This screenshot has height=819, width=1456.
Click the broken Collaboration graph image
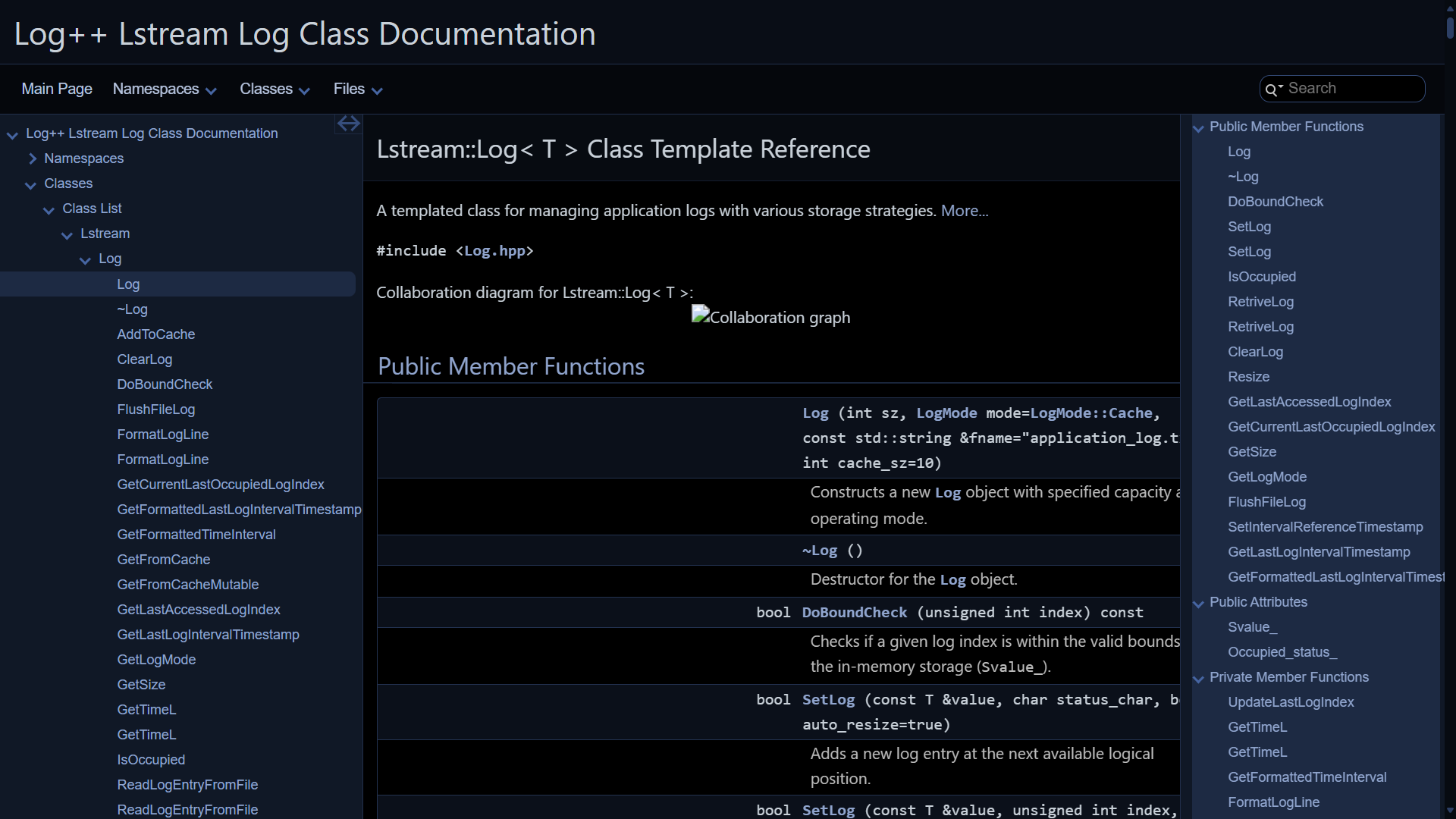[x=770, y=317]
